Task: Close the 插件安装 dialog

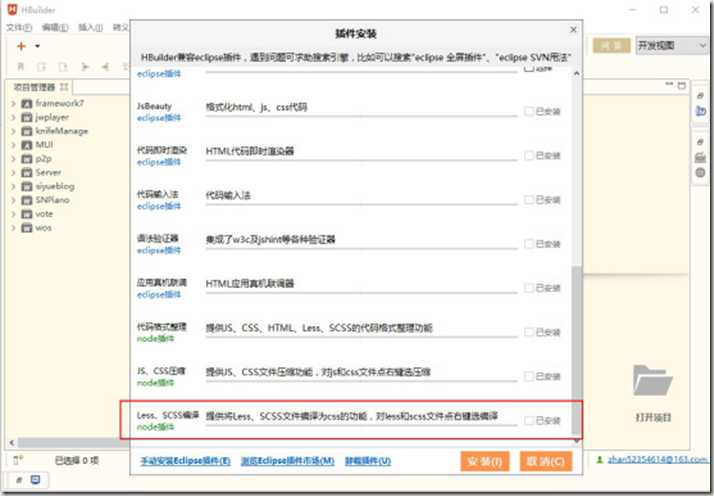Action: click(573, 30)
